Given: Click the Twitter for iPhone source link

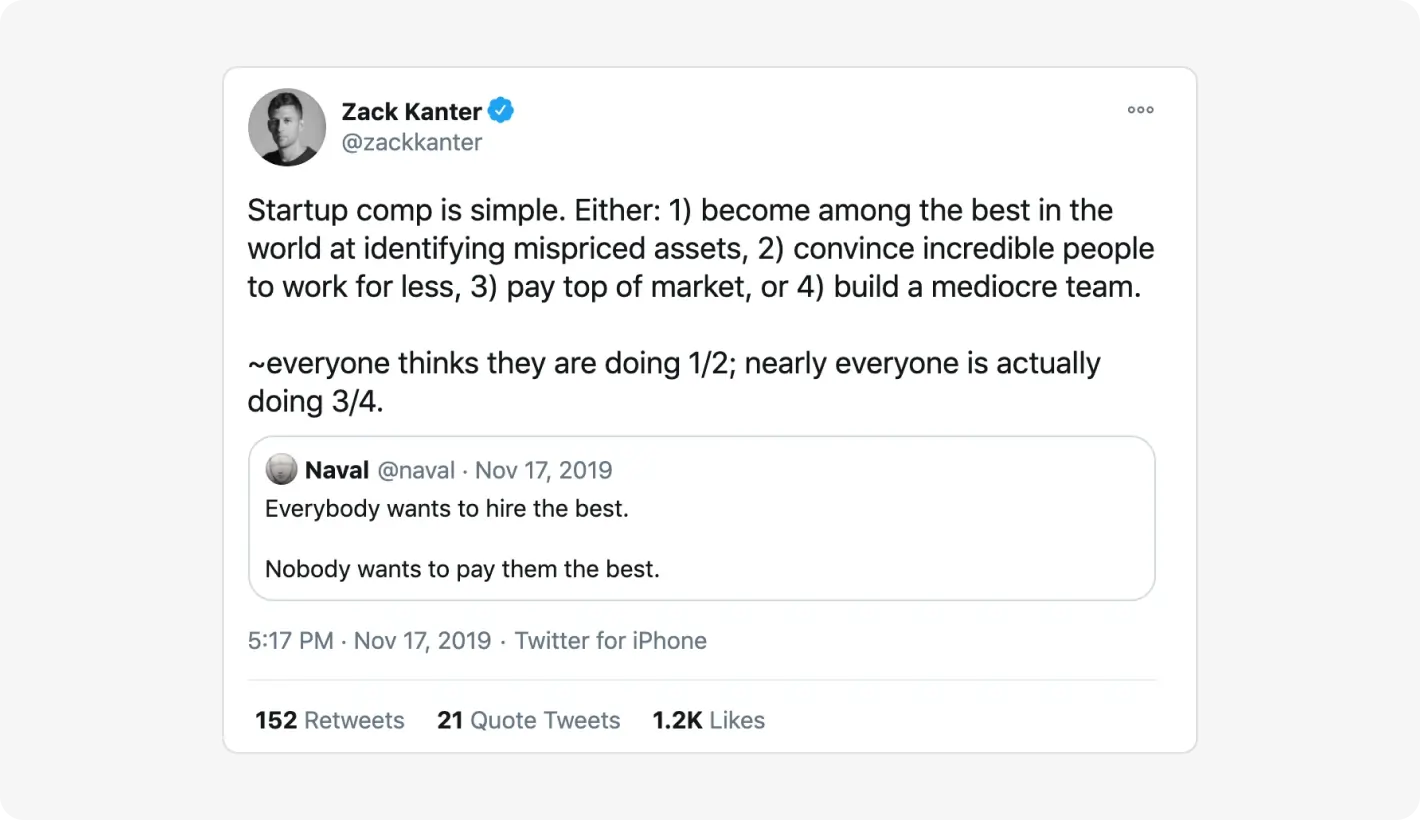Looking at the screenshot, I should point(610,641).
